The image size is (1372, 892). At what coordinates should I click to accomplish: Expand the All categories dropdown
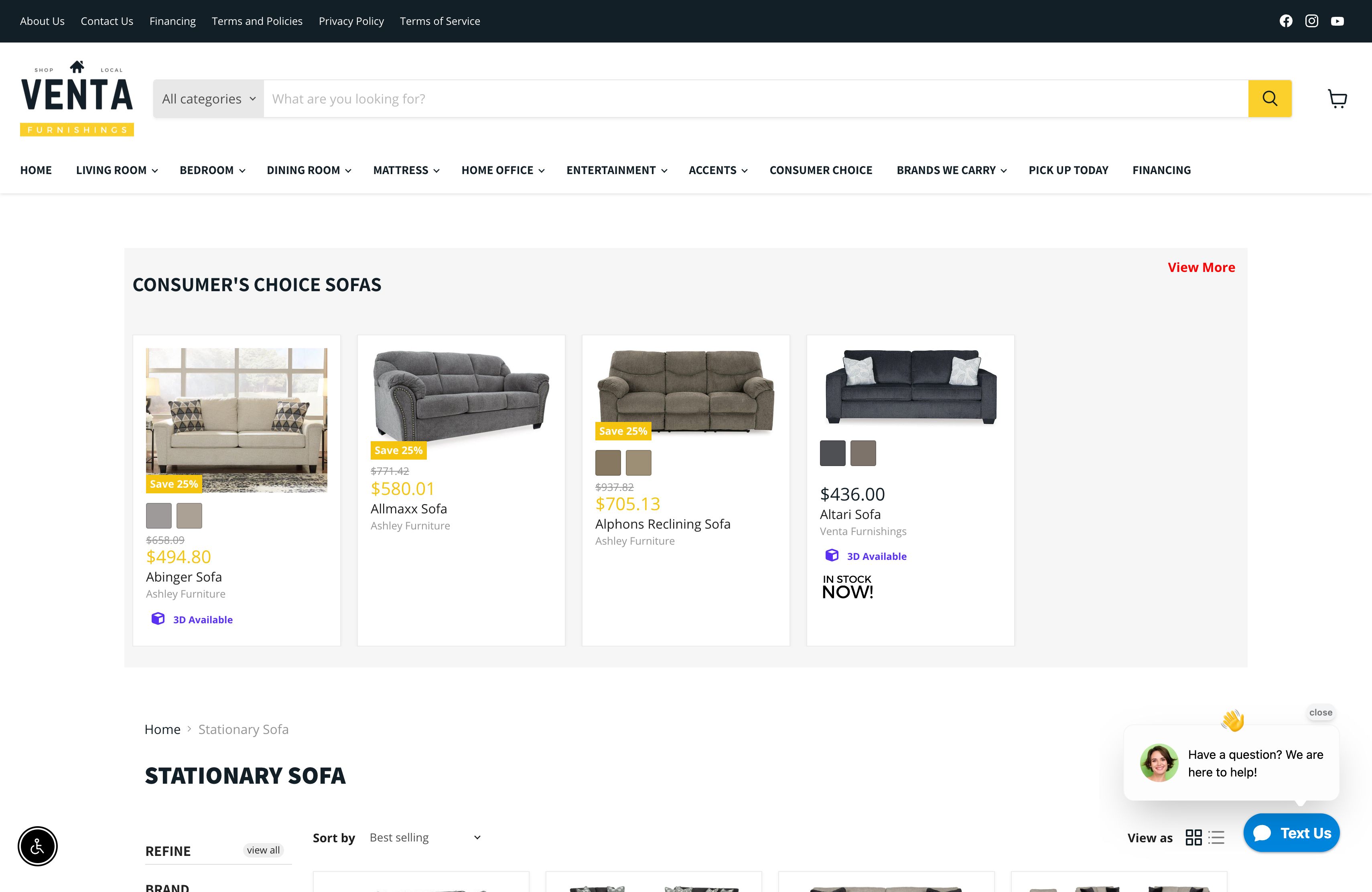tap(207, 99)
